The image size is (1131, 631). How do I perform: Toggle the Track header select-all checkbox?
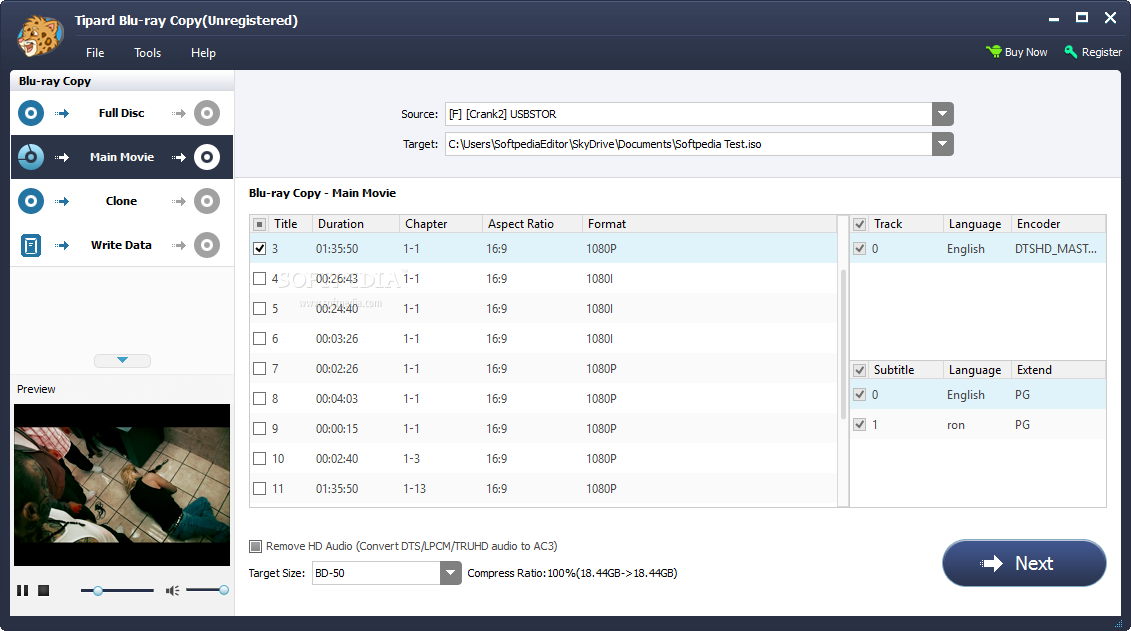[860, 224]
